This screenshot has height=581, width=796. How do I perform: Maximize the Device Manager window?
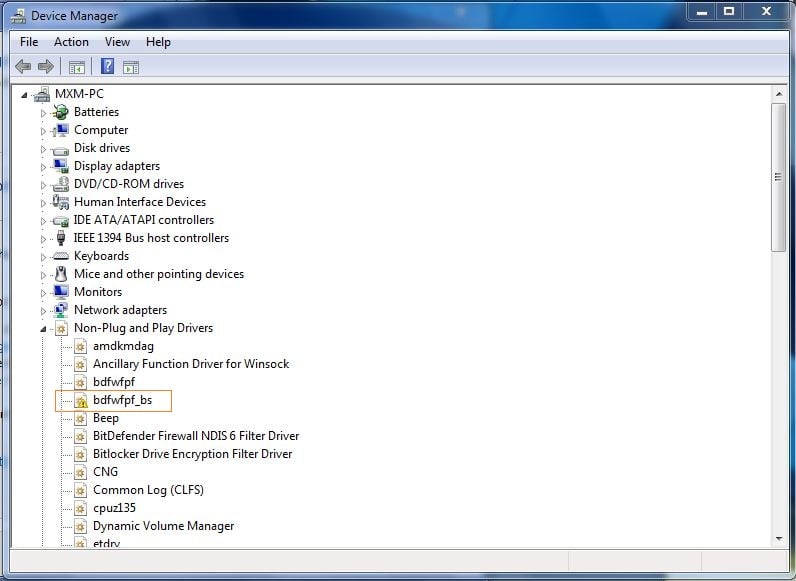pyautogui.click(x=729, y=12)
